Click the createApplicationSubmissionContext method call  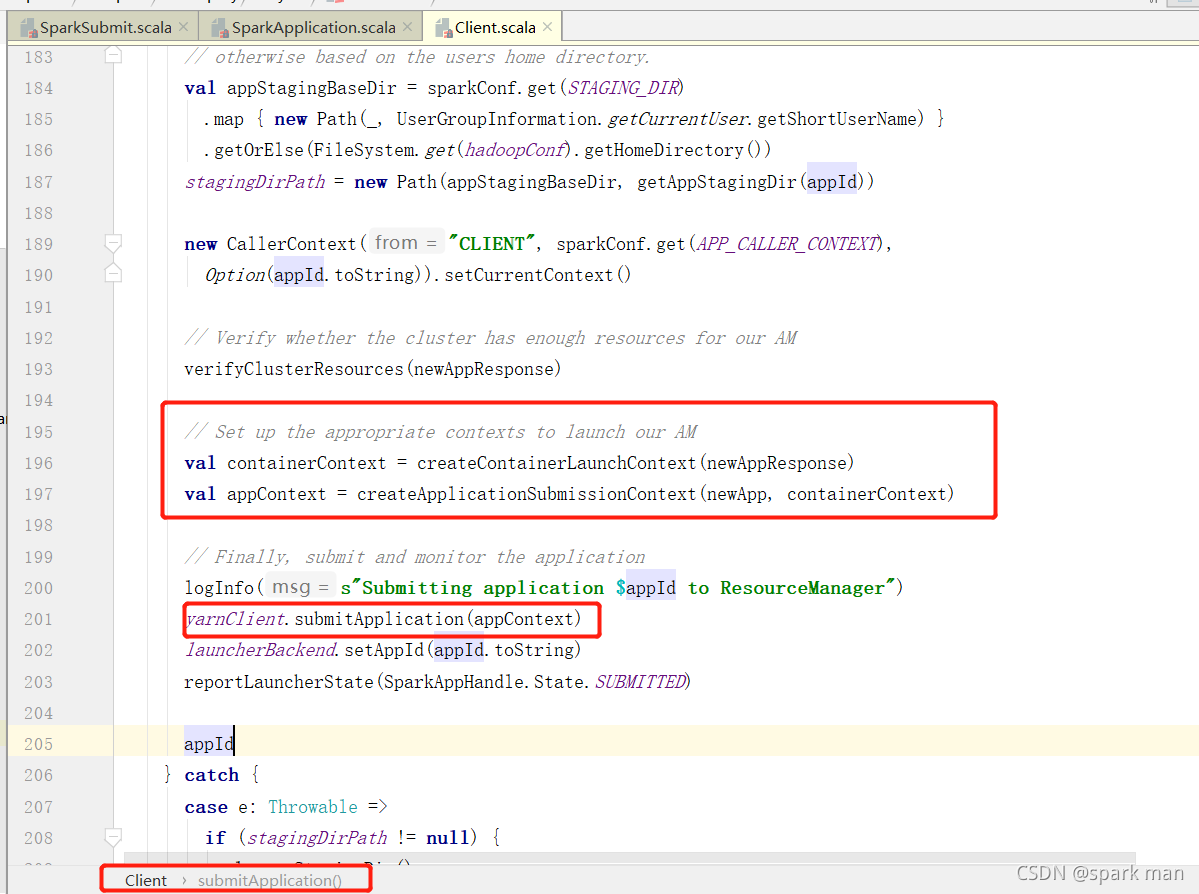tap(527, 494)
